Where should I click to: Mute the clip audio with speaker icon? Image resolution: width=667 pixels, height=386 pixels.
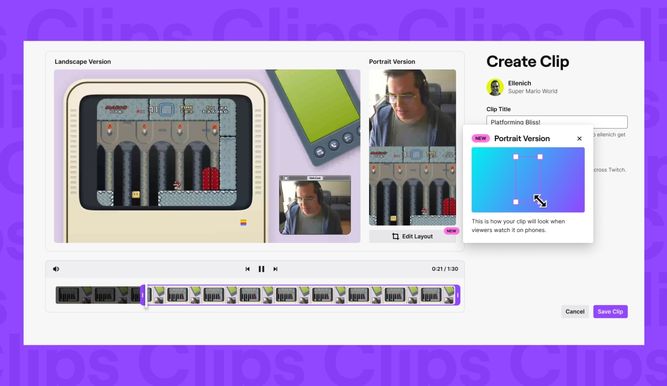pos(56,269)
